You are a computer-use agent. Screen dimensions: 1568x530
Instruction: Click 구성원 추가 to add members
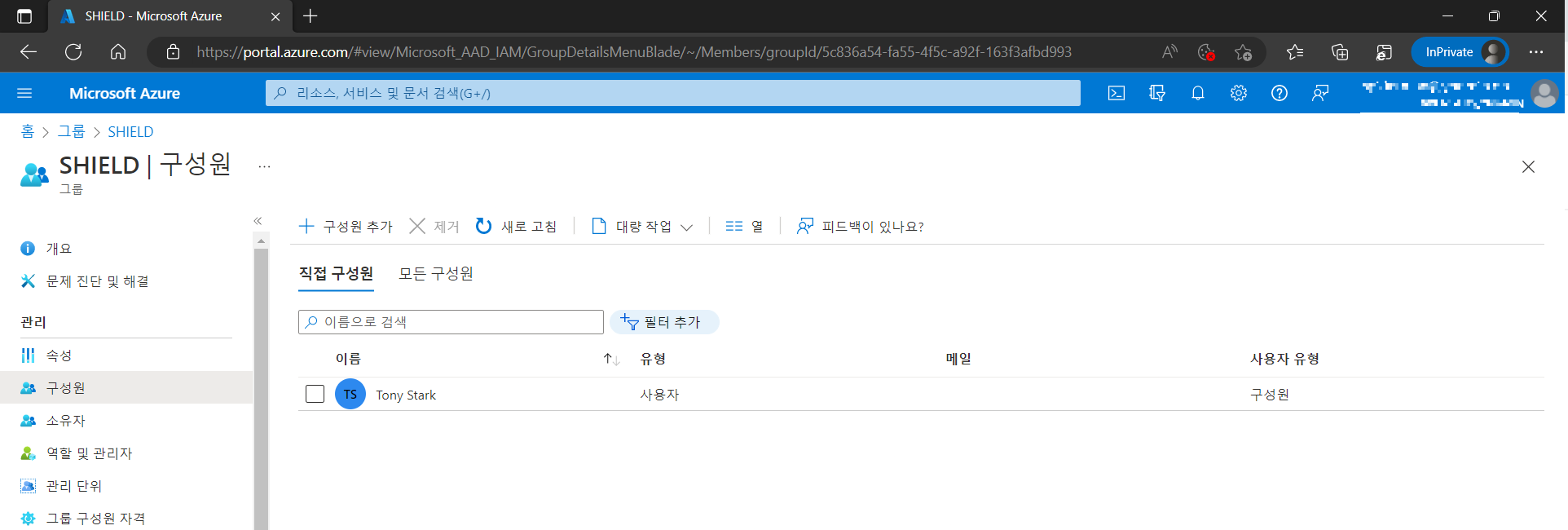(346, 227)
